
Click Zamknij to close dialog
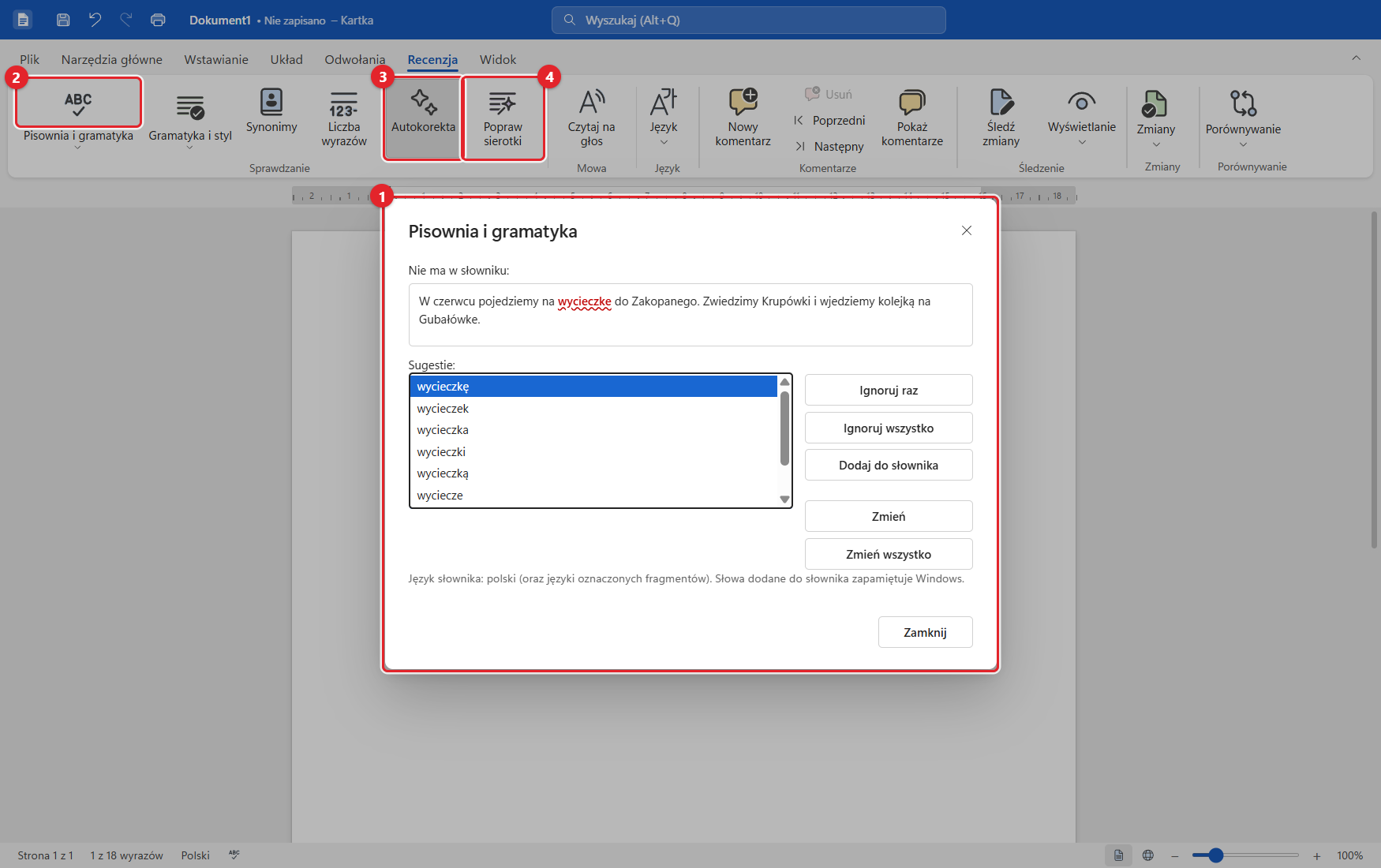[925, 632]
